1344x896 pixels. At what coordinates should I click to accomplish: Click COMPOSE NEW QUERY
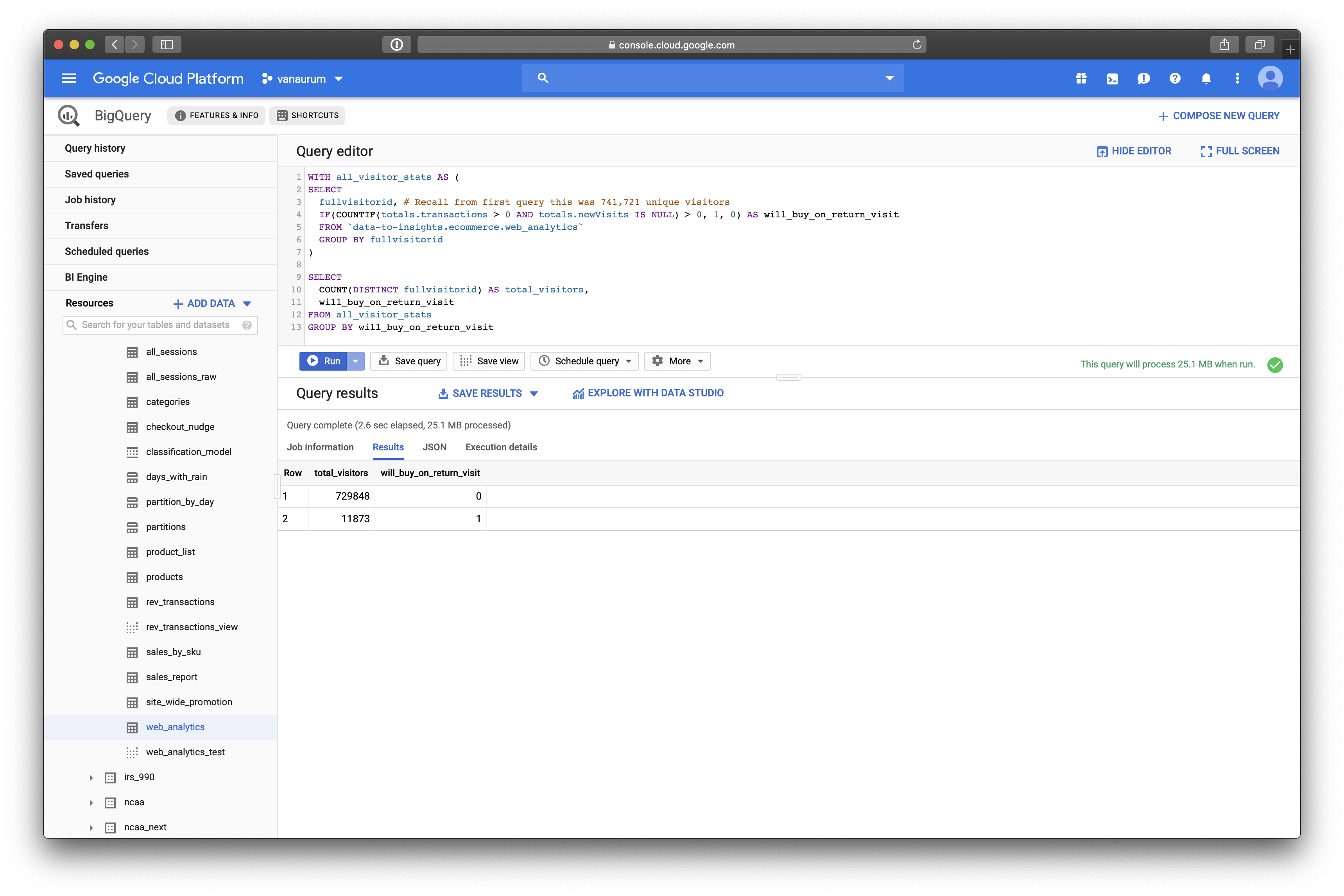click(x=1219, y=116)
